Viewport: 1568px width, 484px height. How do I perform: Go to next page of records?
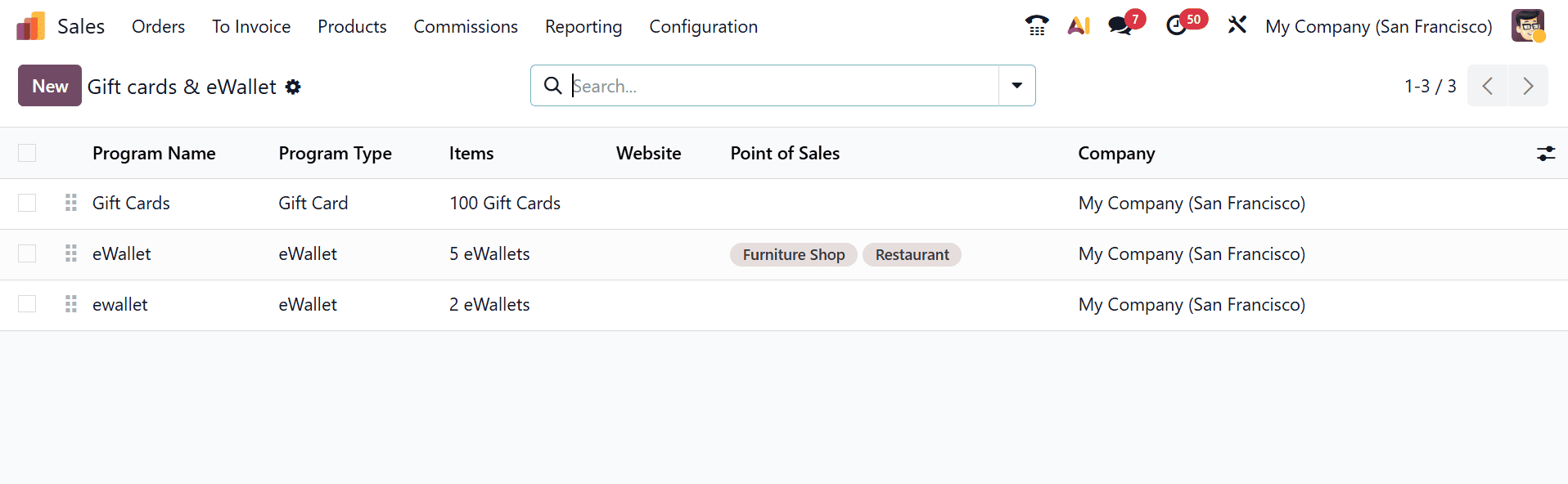tap(1527, 86)
